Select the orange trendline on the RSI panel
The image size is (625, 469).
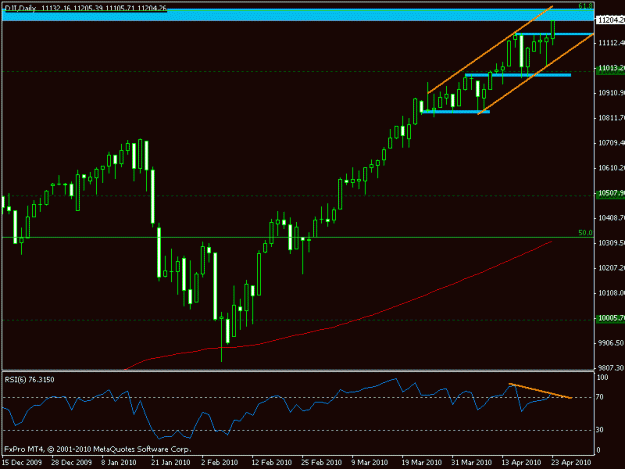540,391
